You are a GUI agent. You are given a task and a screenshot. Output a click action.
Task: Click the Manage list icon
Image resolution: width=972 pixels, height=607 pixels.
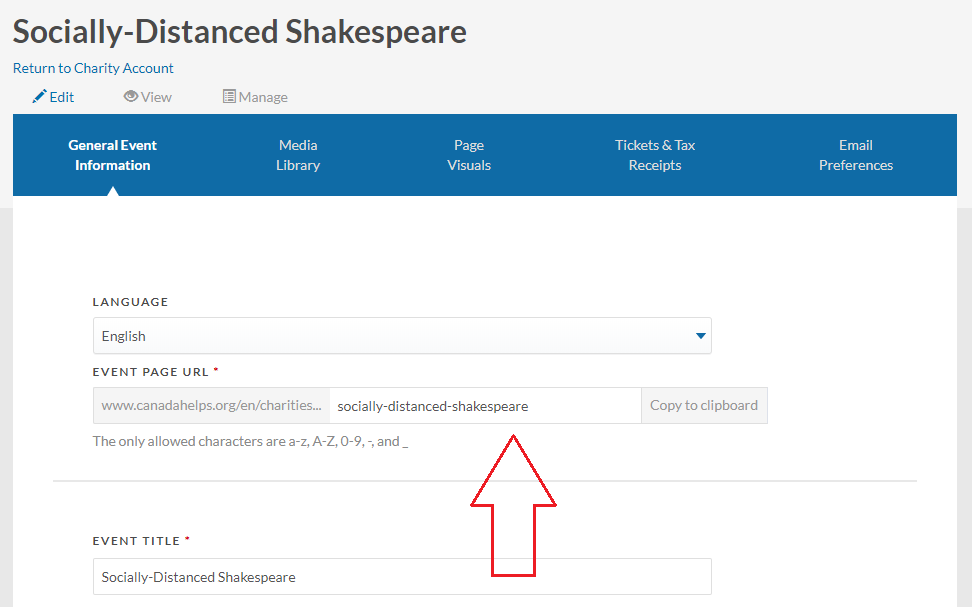tap(229, 96)
